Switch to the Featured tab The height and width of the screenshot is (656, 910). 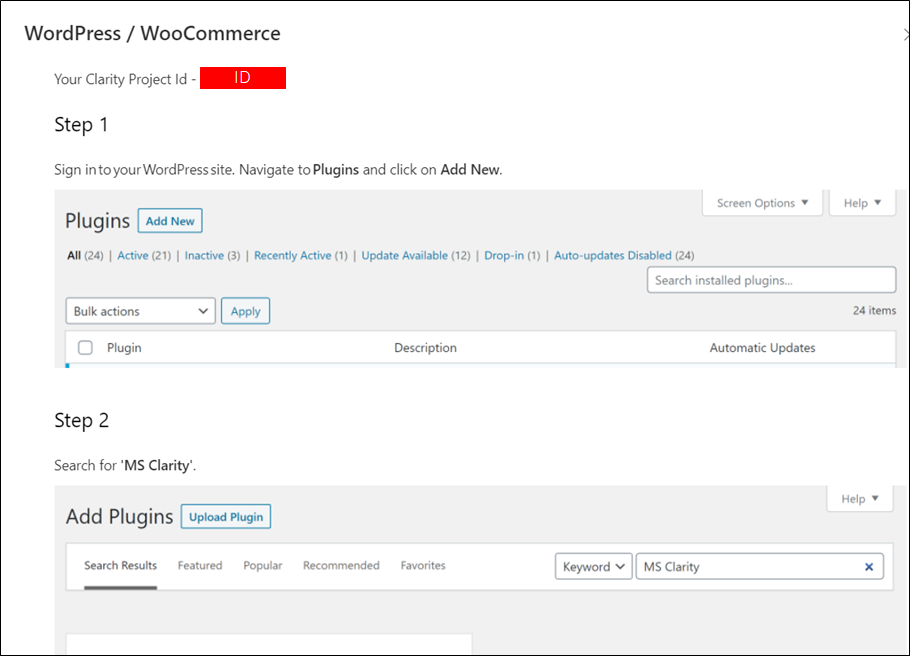click(x=200, y=566)
